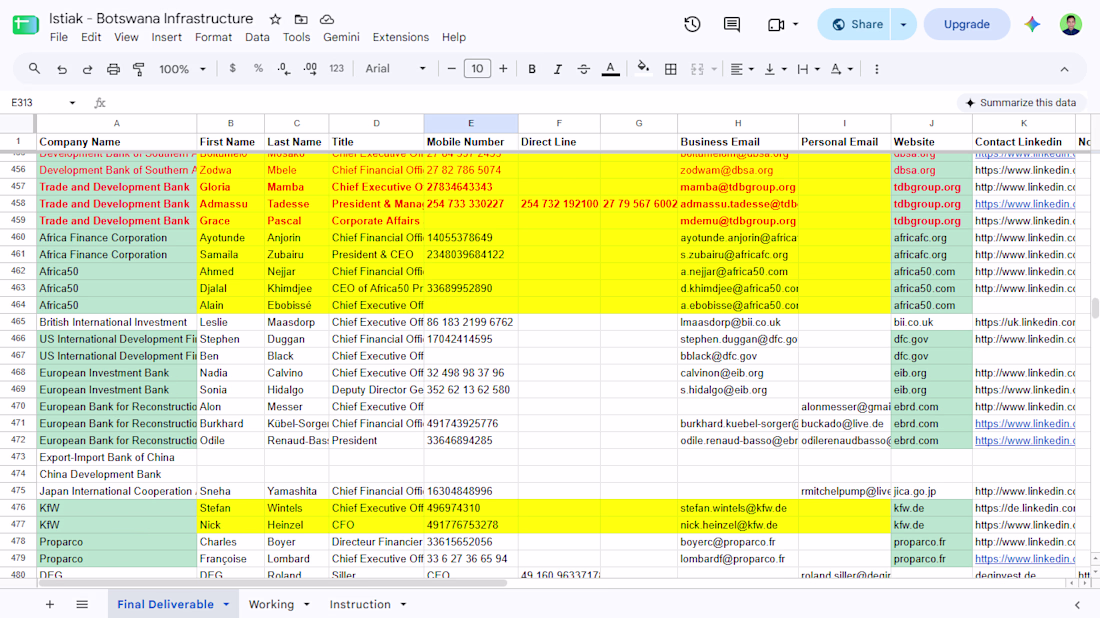1100x618 pixels.
Task: Undo the last action
Action: 62,69
